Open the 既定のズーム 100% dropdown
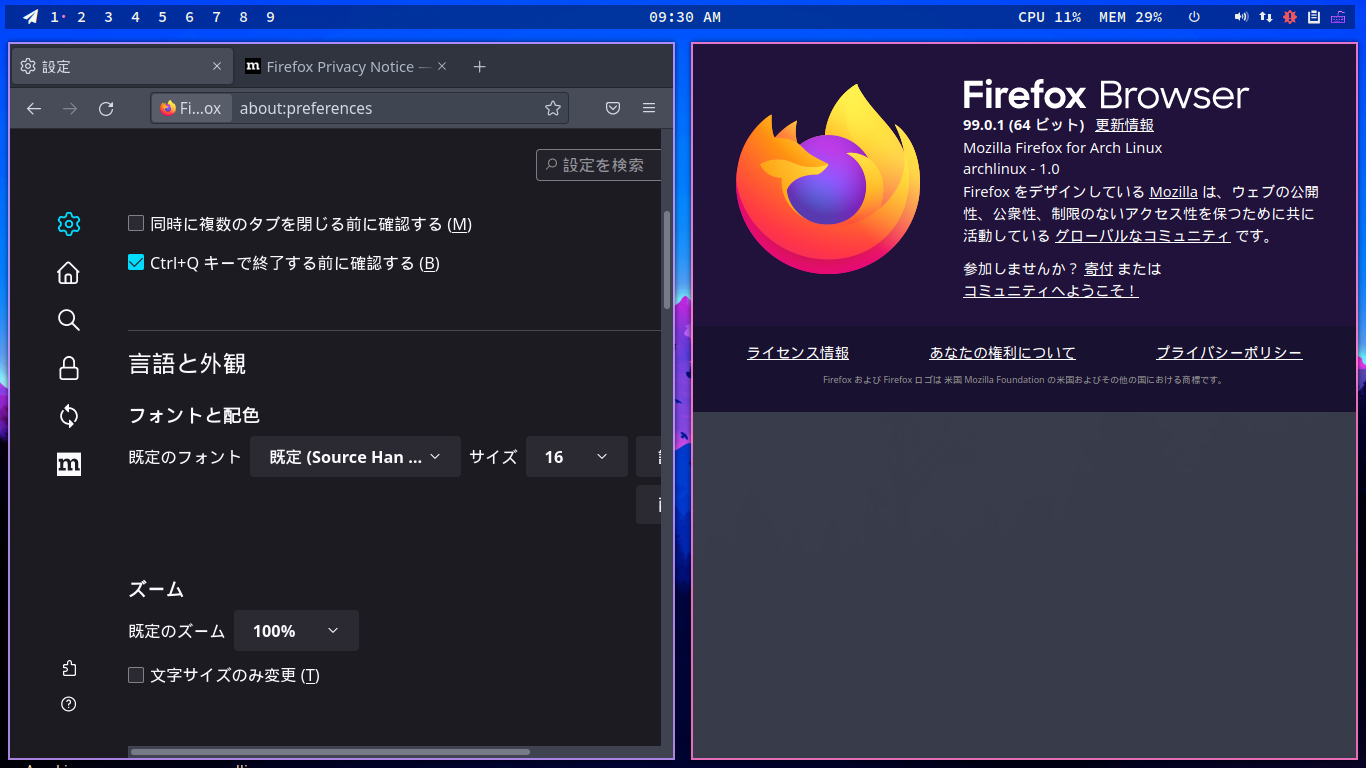The width and height of the screenshot is (1366, 768). (x=296, y=631)
